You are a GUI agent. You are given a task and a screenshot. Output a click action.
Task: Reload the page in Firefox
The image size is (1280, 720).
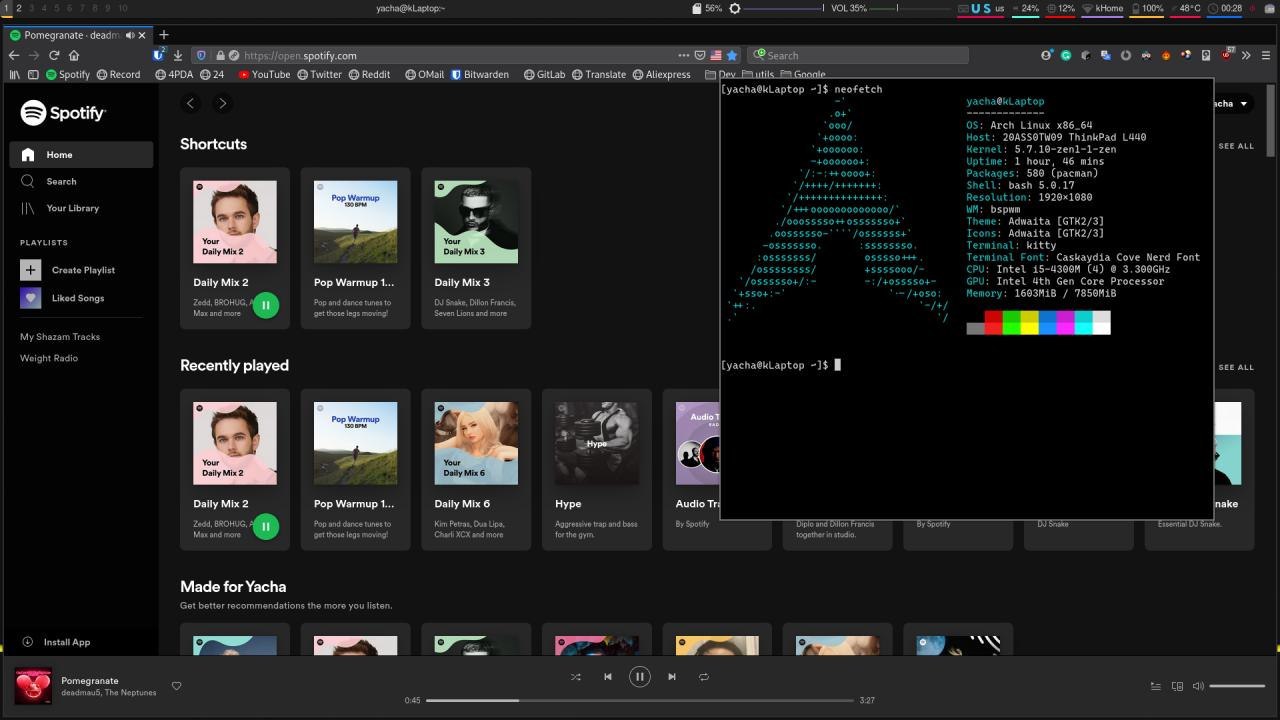click(x=54, y=56)
